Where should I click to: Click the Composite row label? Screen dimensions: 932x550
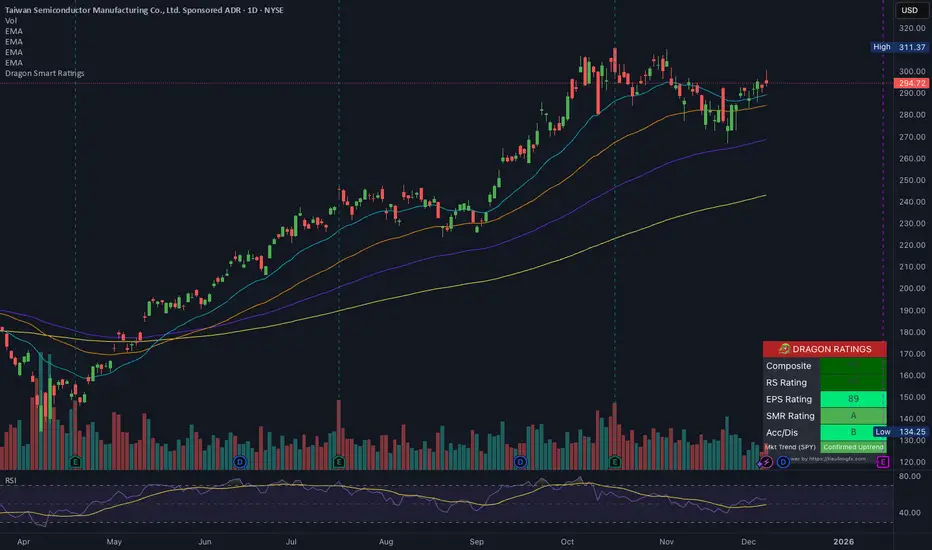click(788, 366)
